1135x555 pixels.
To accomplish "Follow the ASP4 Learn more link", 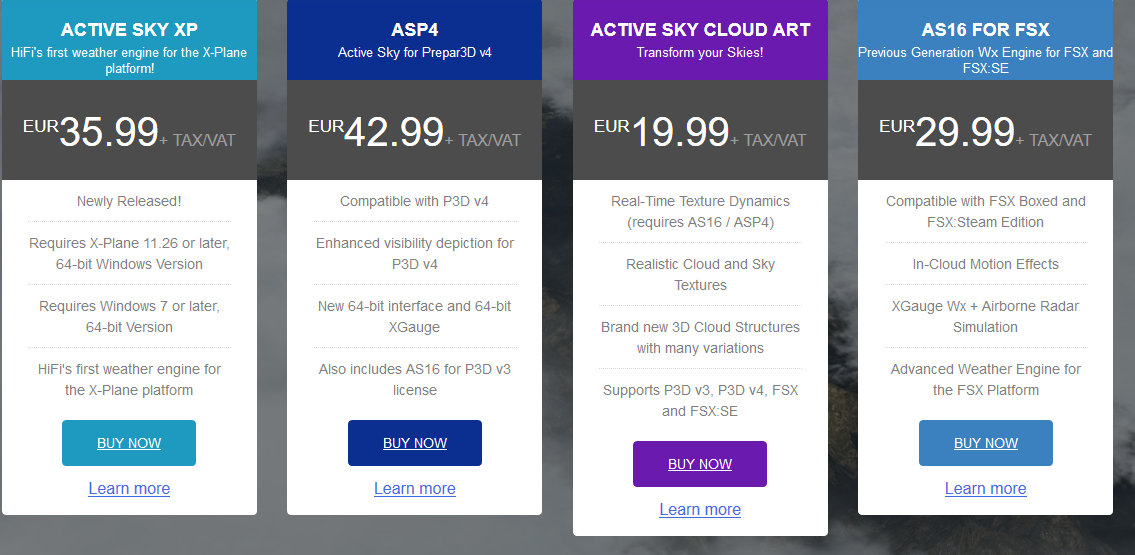I will click(415, 489).
